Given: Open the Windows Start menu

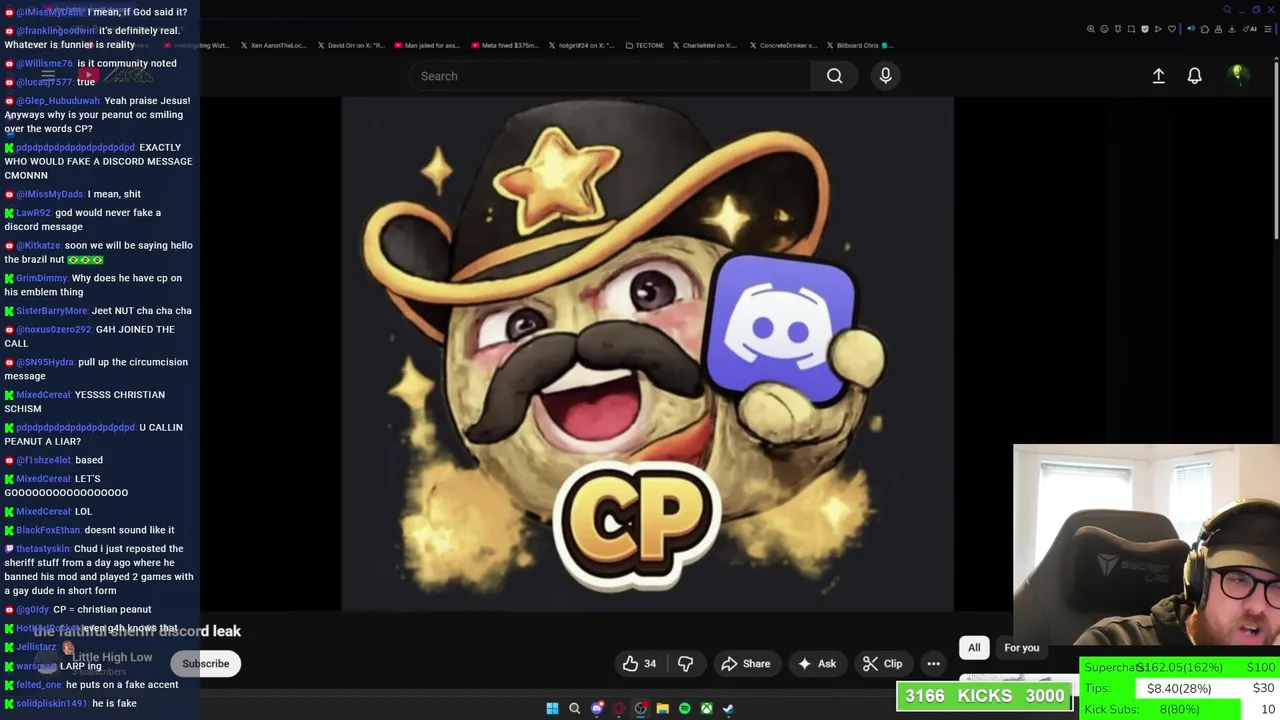Looking at the screenshot, I should click(x=552, y=709).
